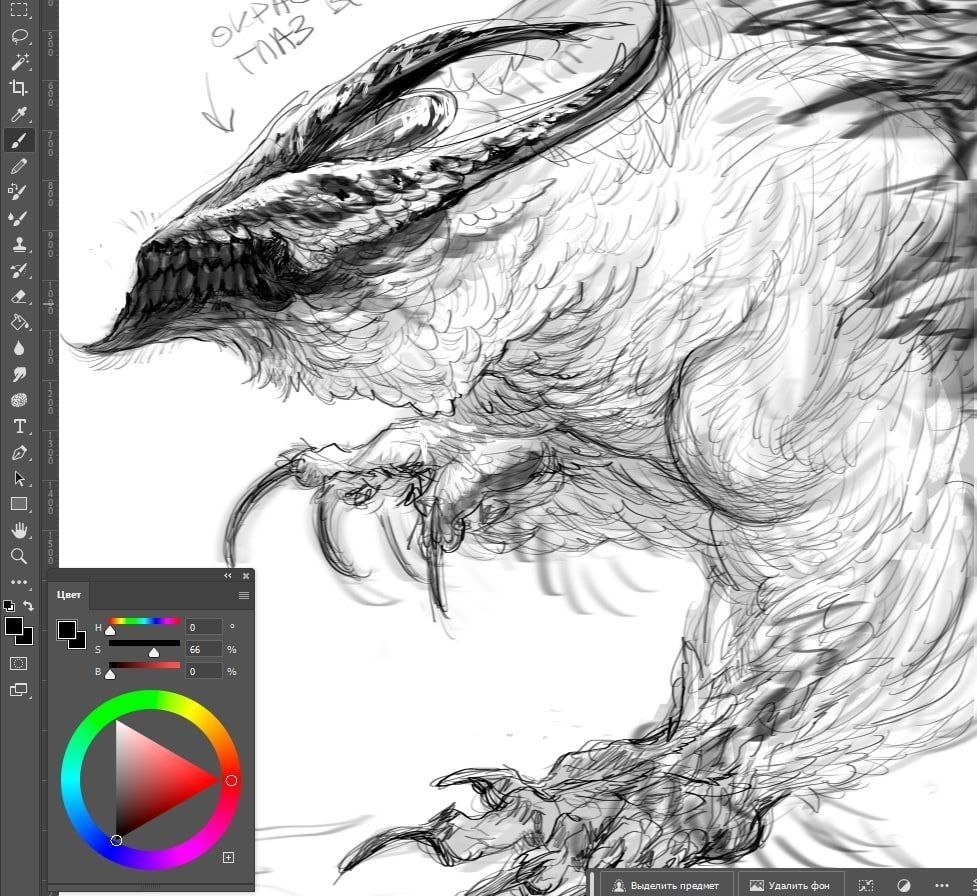
Task: Select the Pen tool
Action: pos(19,452)
